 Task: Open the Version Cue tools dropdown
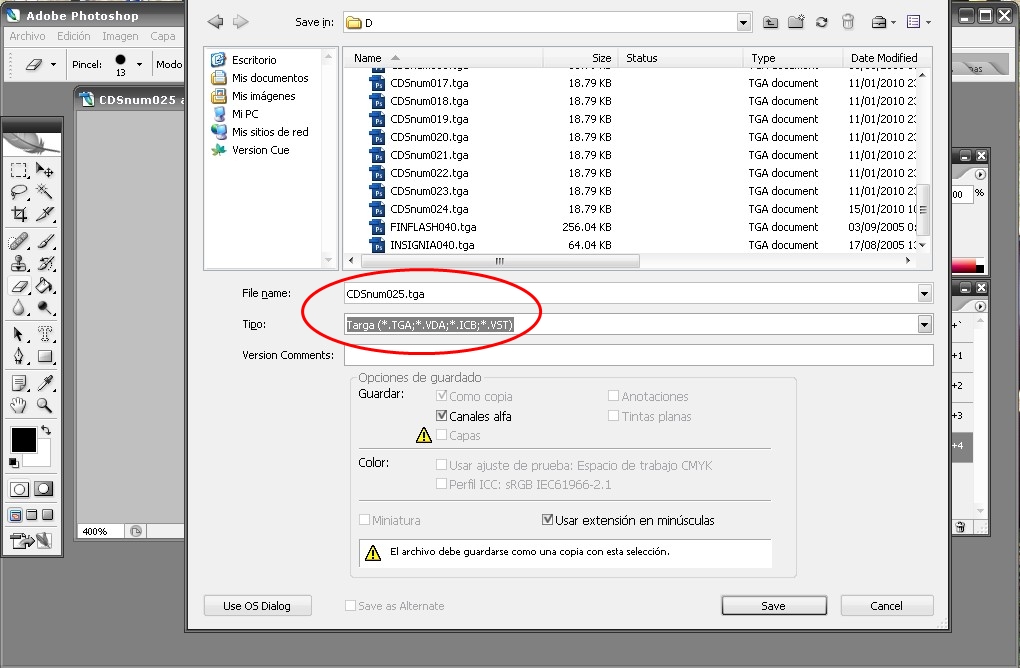(x=883, y=22)
